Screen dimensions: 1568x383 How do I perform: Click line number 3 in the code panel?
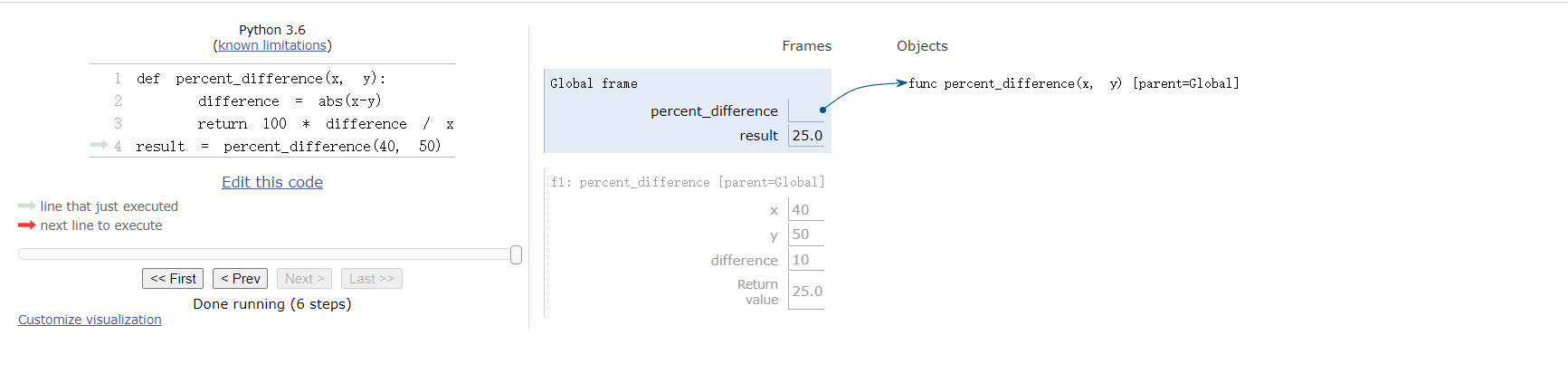[x=118, y=123]
